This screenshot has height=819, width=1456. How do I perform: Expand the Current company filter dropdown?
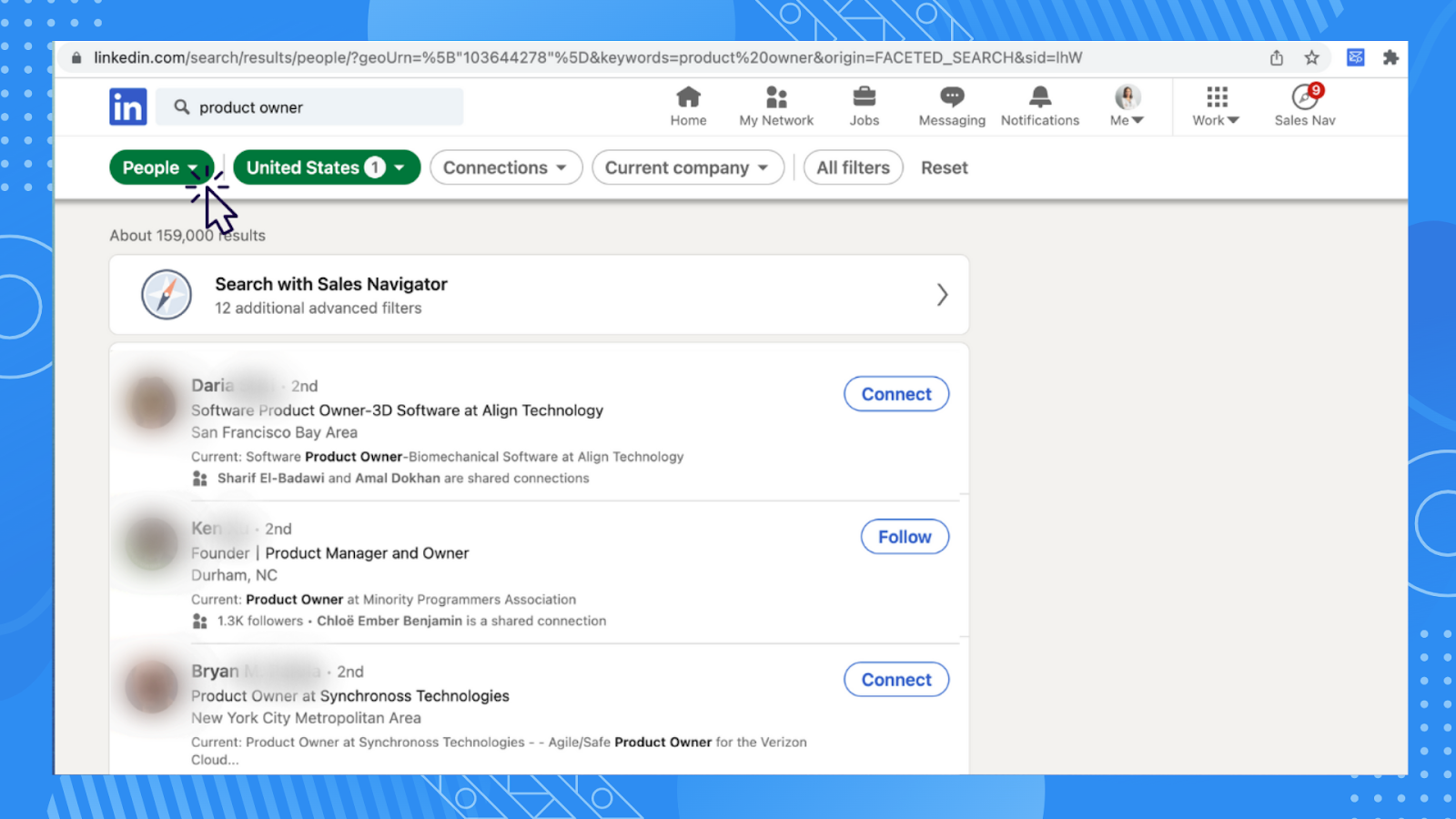coord(688,167)
